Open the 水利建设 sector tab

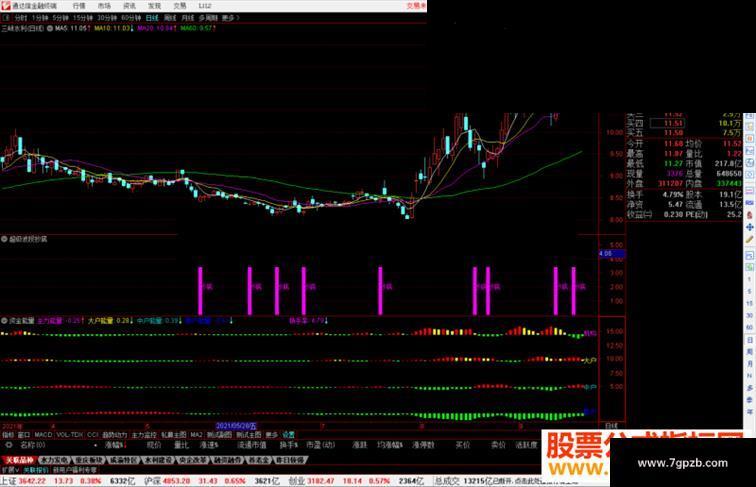coord(160,460)
